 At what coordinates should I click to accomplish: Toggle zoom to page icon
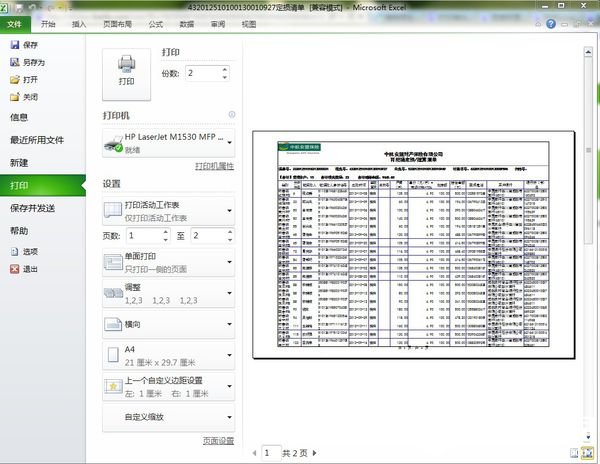(x=587, y=453)
